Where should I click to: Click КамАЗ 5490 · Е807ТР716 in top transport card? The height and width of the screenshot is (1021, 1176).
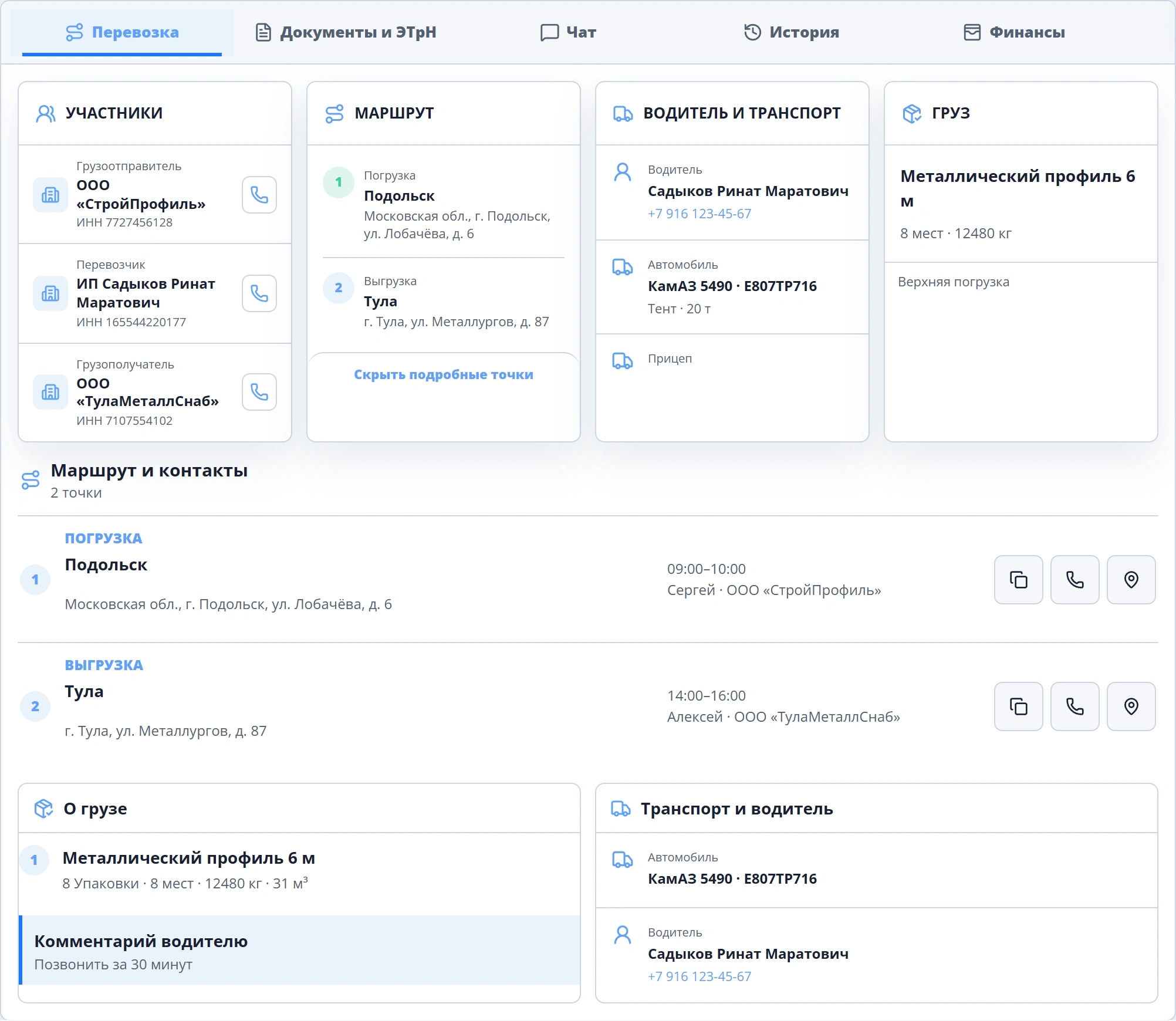(732, 286)
